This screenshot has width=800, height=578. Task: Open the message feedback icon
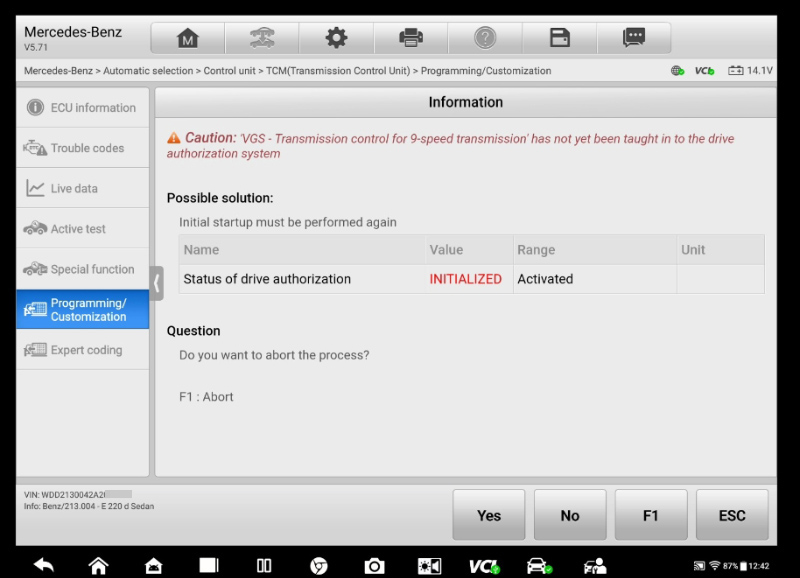click(x=634, y=38)
